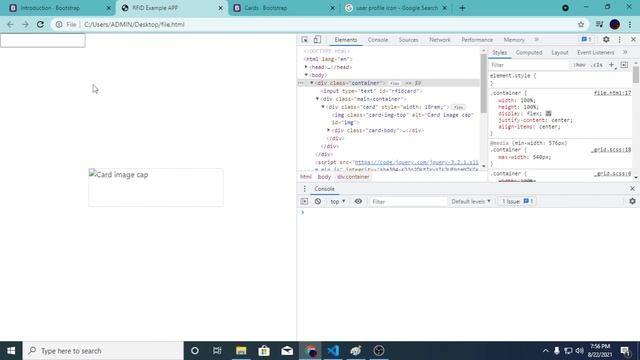Clear the console
The image size is (640, 360).
click(x=318, y=201)
